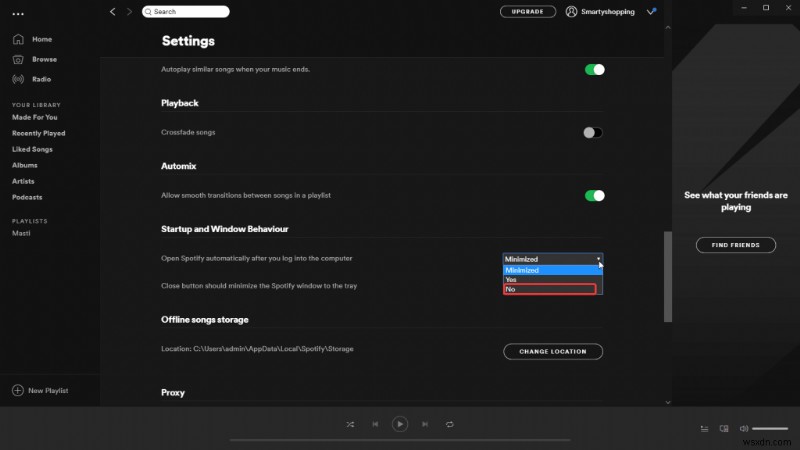Toggle shuffle playback
800x450 pixels.
[x=350, y=424]
